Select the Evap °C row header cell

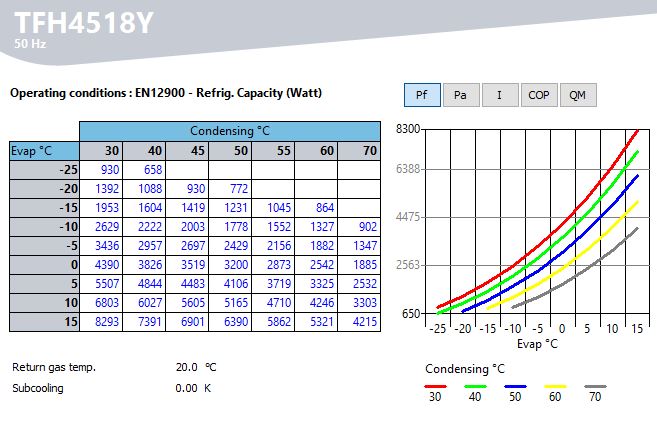point(44,151)
